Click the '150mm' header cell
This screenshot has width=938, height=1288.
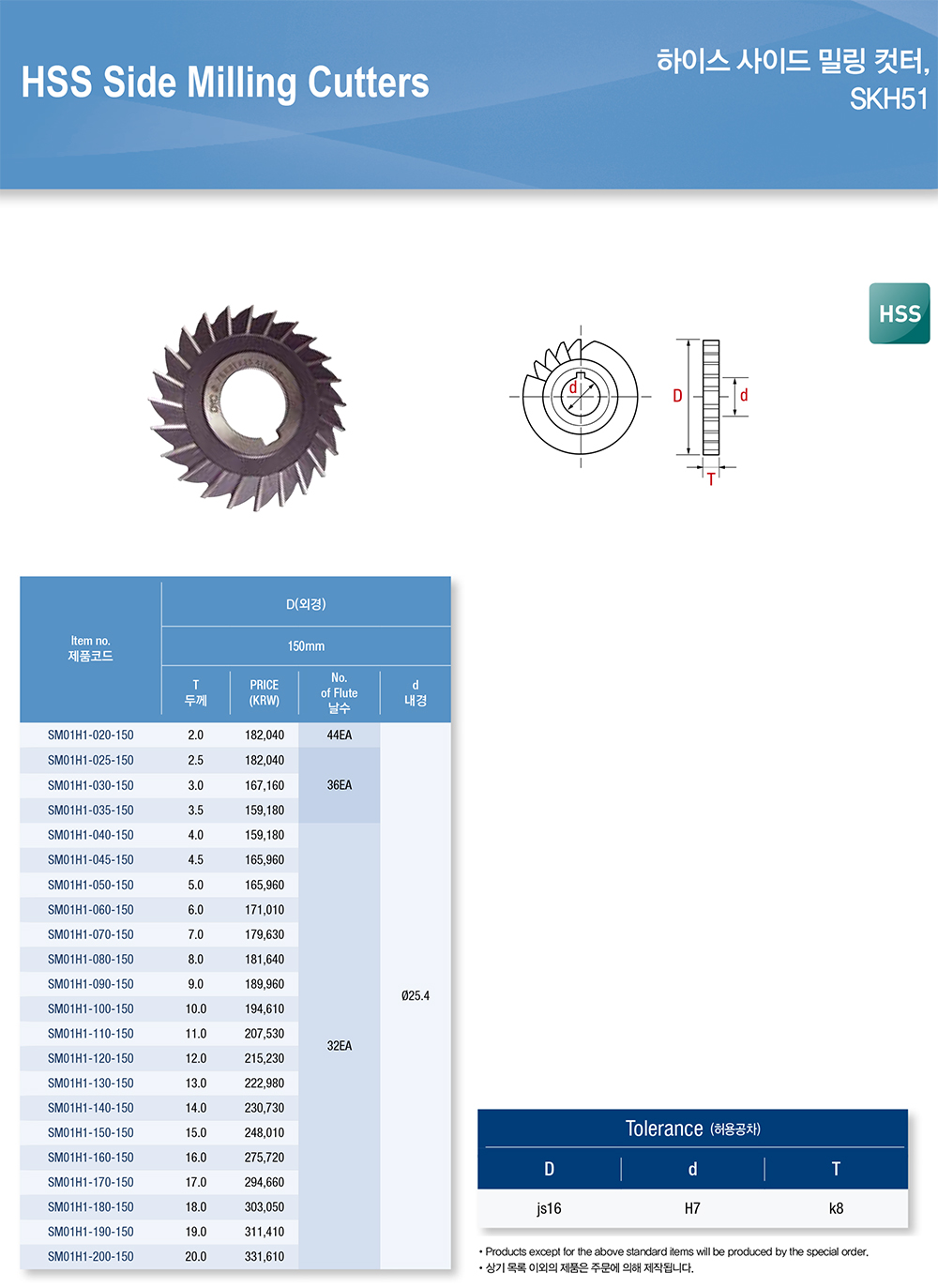pos(306,646)
